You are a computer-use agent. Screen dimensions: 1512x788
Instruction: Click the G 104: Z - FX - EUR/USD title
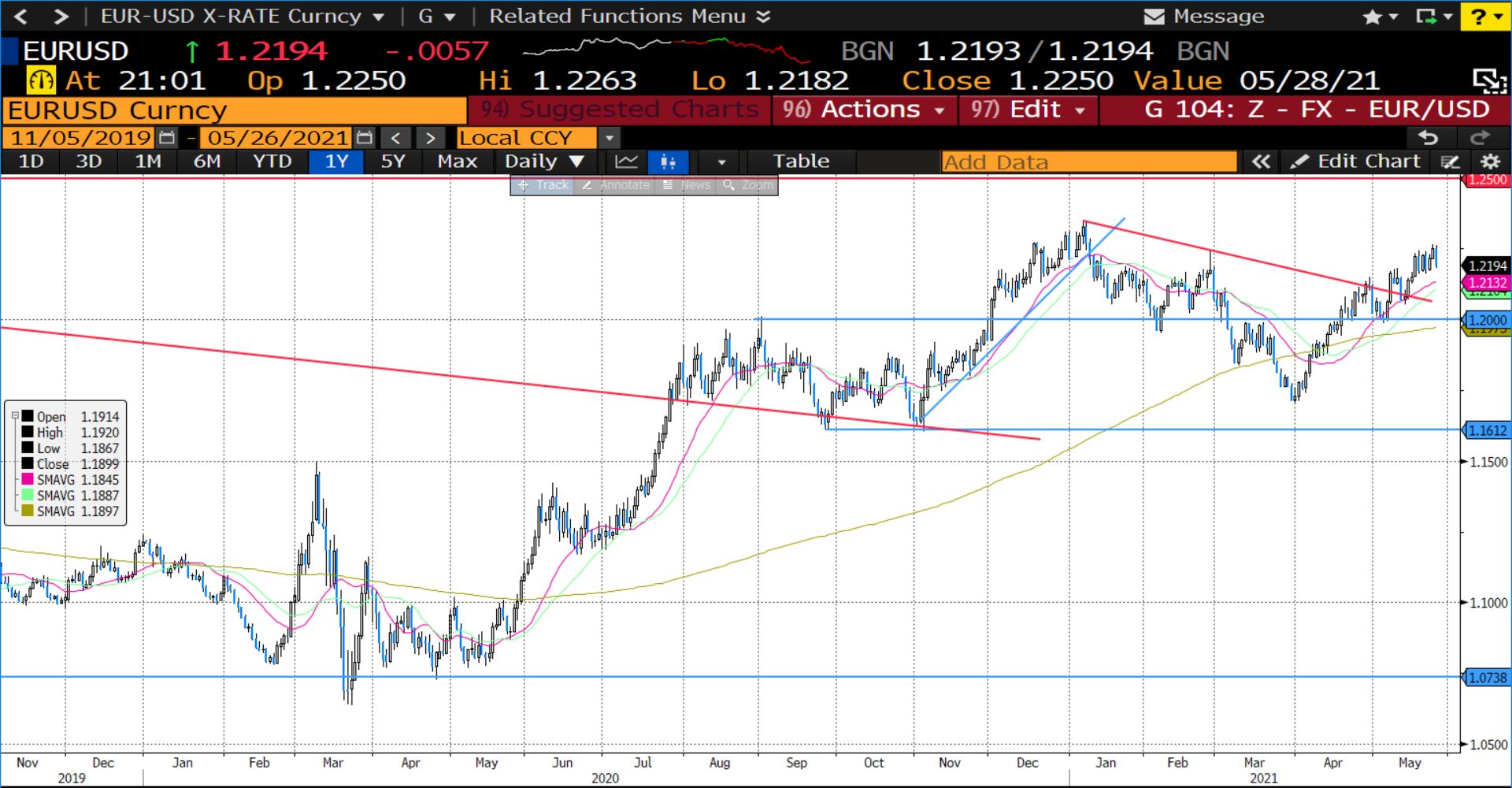pyautogui.click(x=1316, y=110)
